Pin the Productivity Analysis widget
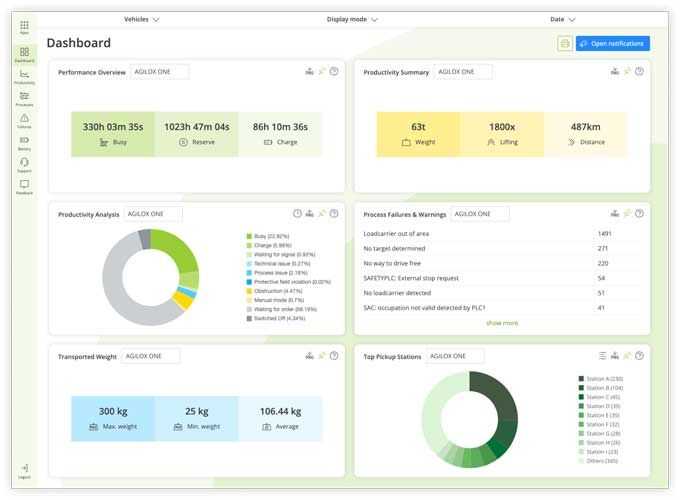Viewport: 680px width, 500px height. pyautogui.click(x=322, y=213)
